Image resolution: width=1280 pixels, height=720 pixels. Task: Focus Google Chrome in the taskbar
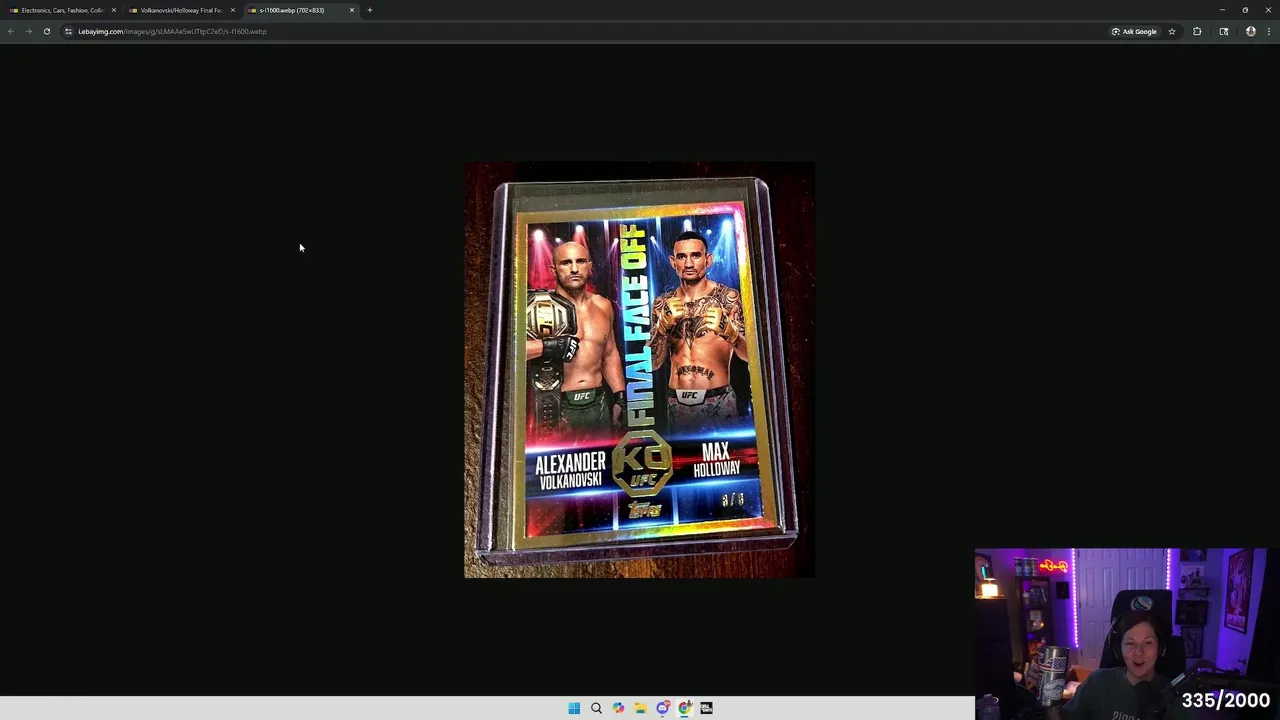click(x=684, y=708)
